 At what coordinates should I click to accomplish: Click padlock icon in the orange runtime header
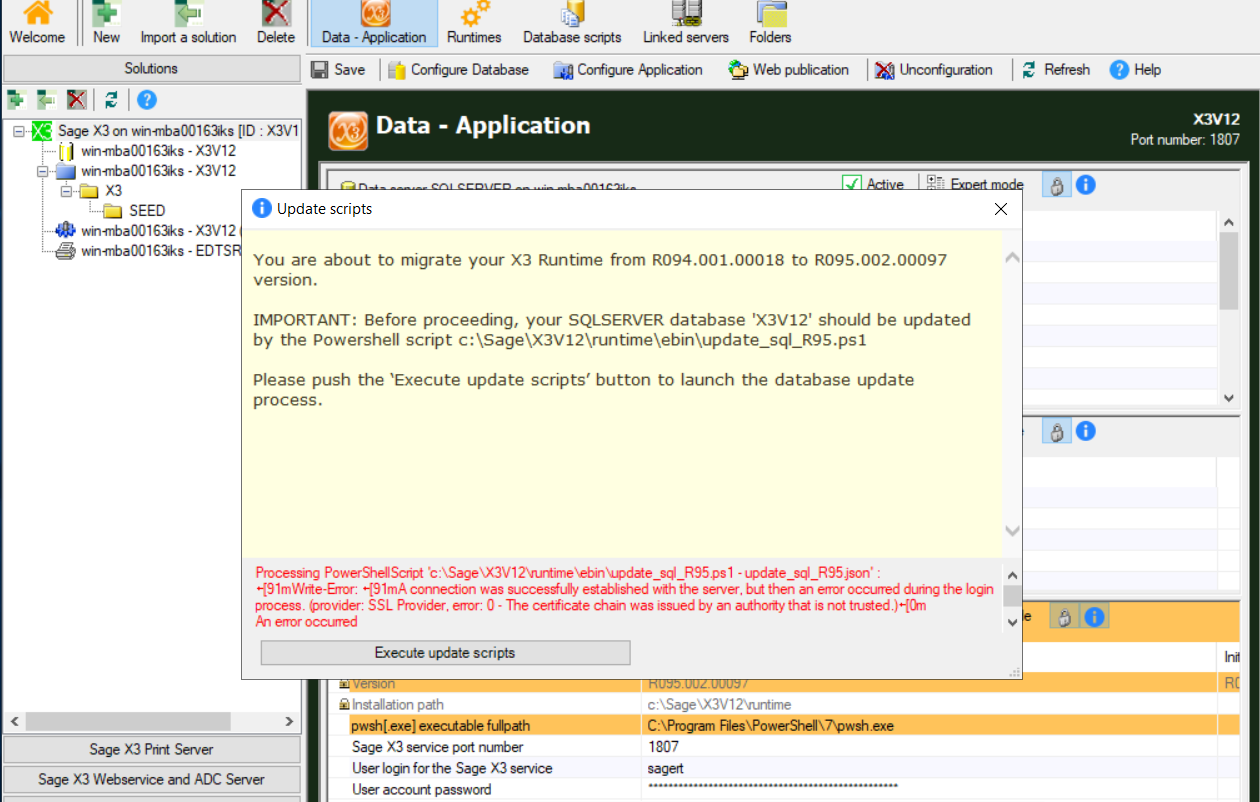pos(1064,617)
